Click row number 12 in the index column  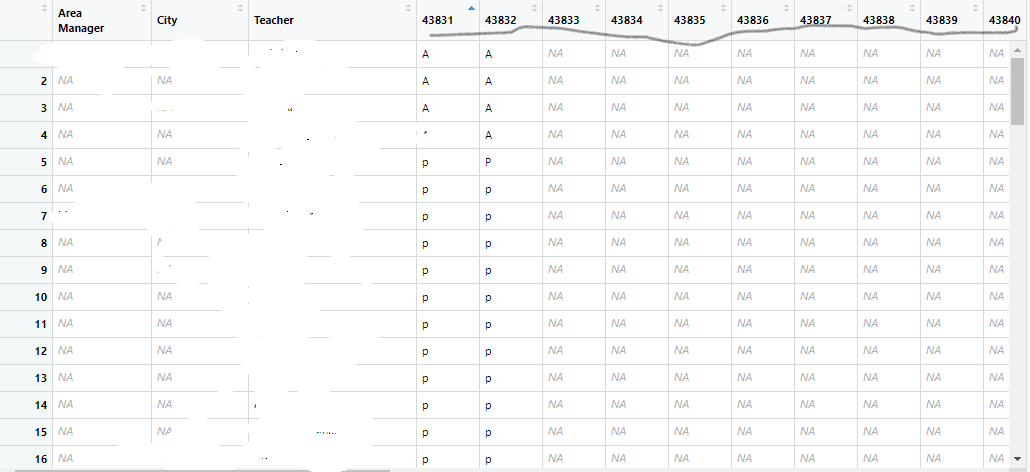41,351
